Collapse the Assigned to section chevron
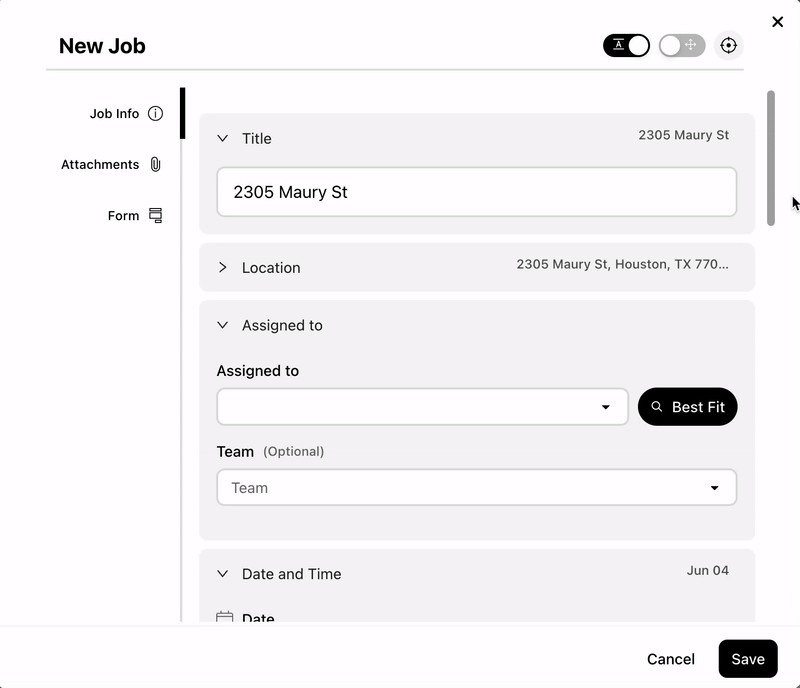 222,325
